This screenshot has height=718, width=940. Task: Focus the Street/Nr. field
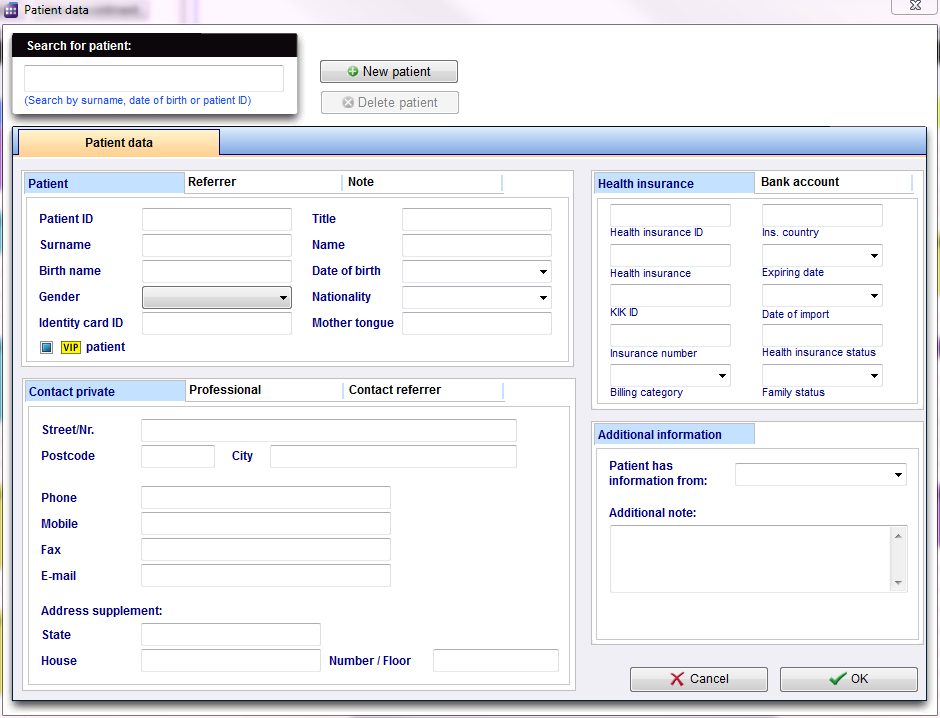(x=329, y=430)
